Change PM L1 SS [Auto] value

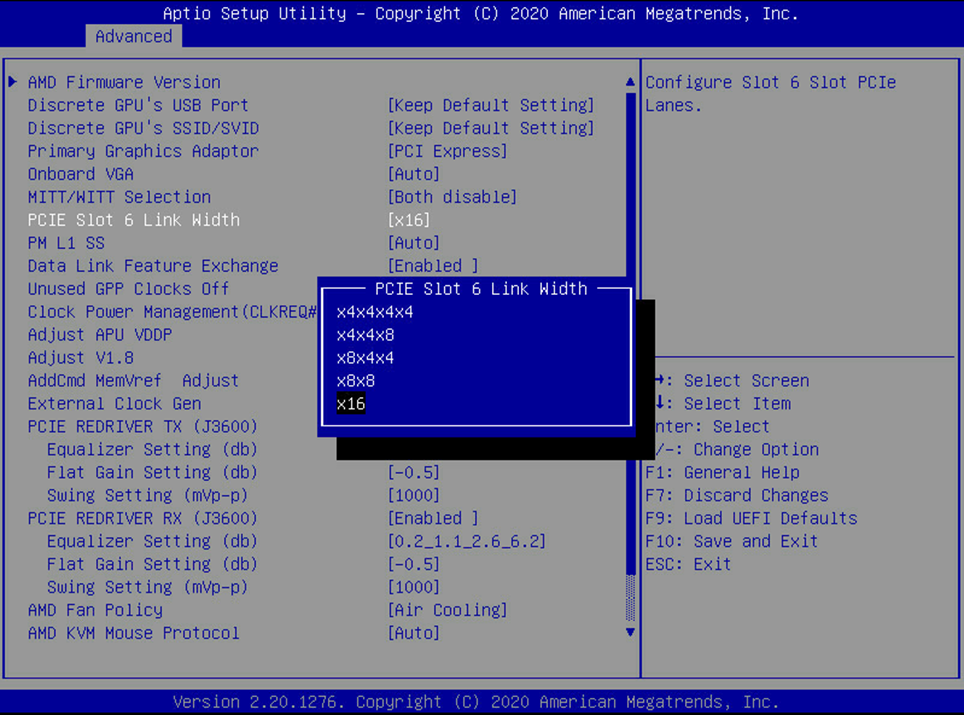click(414, 243)
